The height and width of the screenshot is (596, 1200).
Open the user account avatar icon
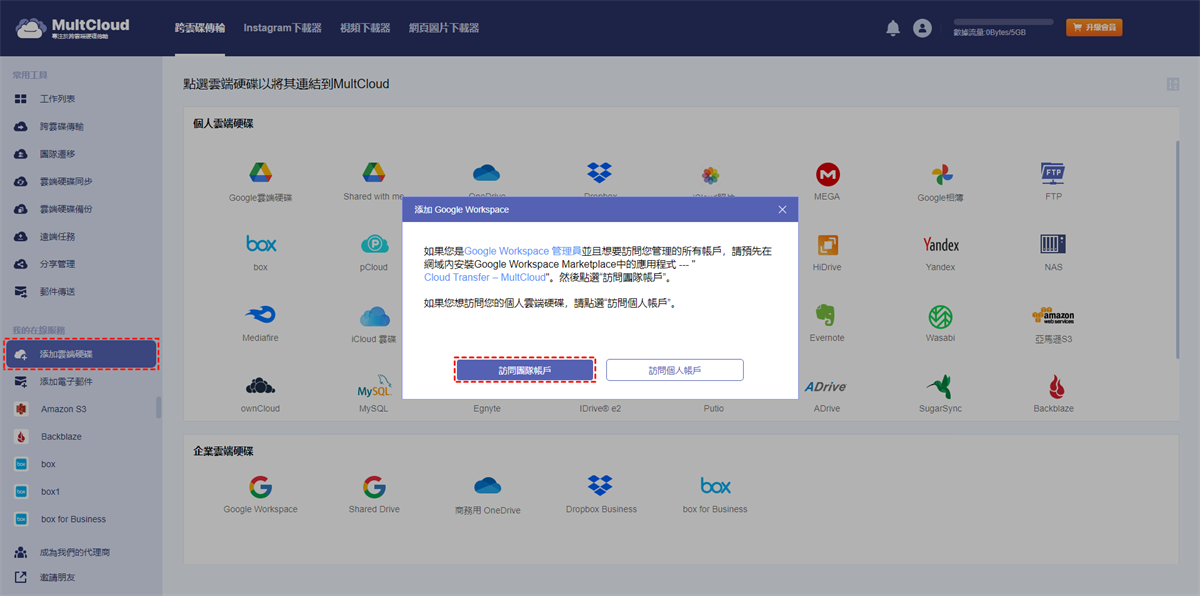(922, 29)
